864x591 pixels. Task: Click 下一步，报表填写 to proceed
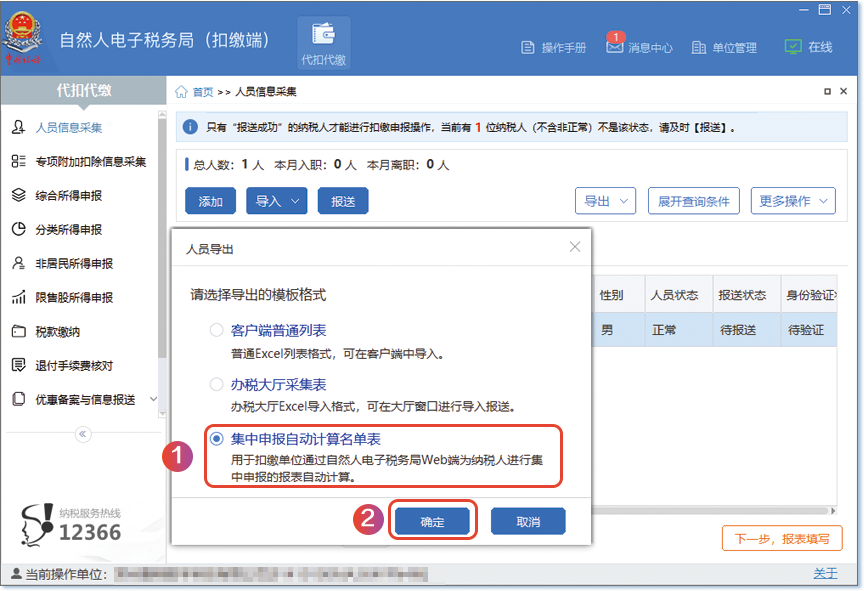click(781, 538)
